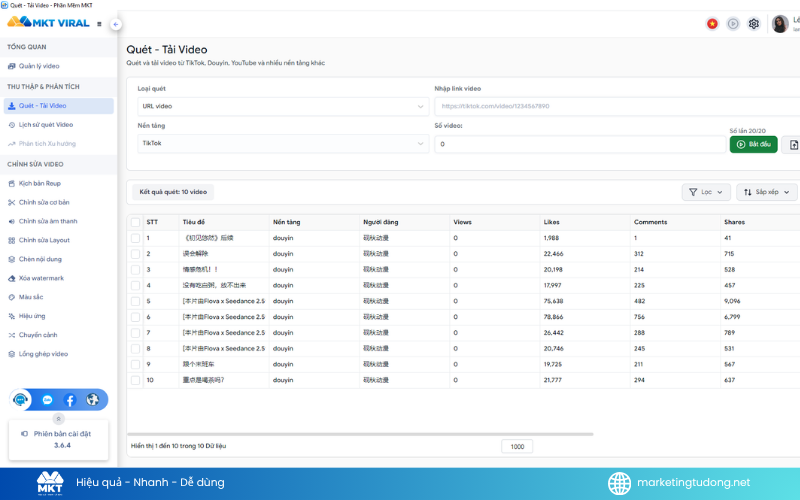Expand the panel with the double chevron button
The image size is (800, 500).
pyautogui.click(x=59, y=419)
